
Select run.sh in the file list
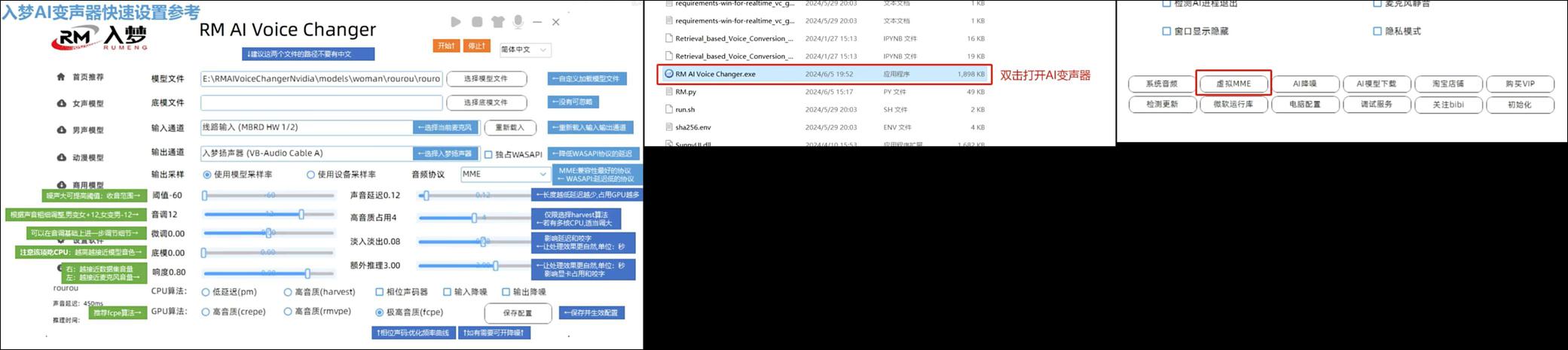point(824,110)
